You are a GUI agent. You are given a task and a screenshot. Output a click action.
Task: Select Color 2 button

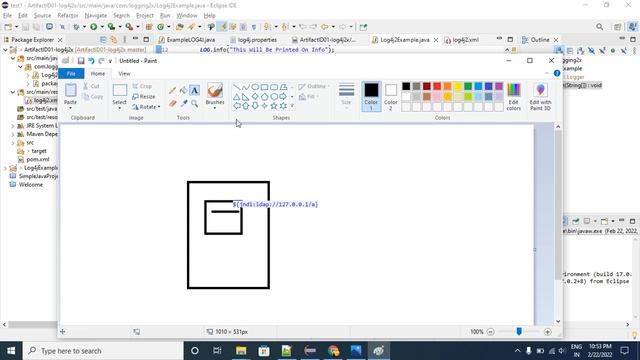(391, 97)
